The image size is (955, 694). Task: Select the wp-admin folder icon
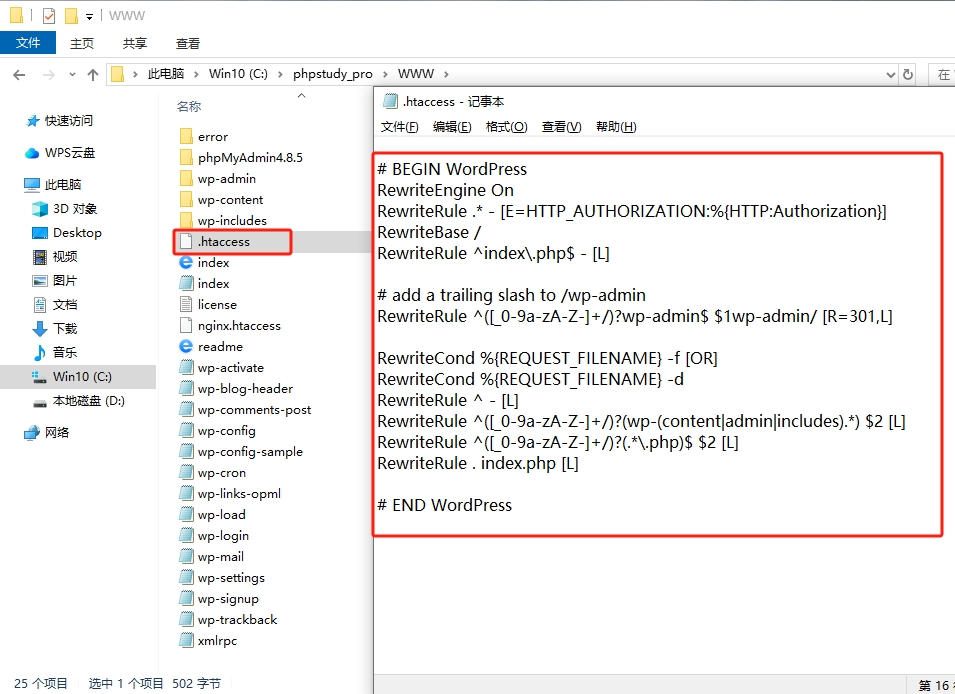(186, 179)
